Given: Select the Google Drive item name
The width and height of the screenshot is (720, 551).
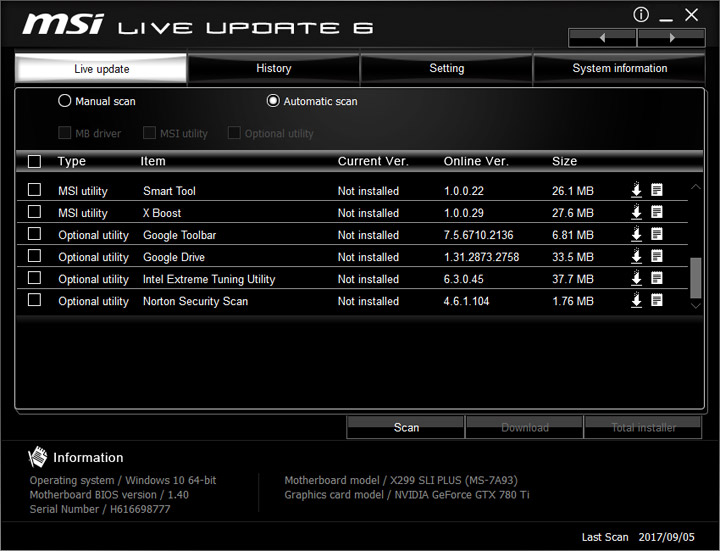Looking at the screenshot, I should click(174, 257).
